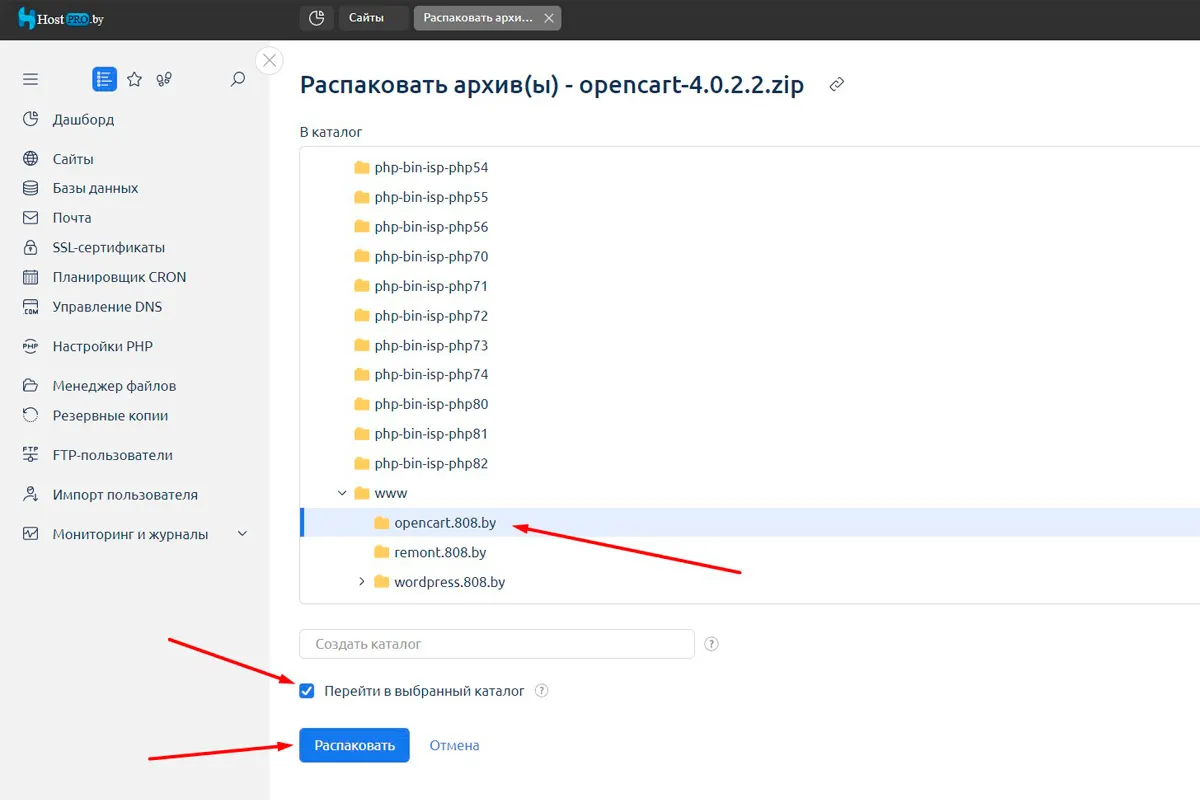The width and height of the screenshot is (1200, 800).
Task: Click help icon beside go-to-catalog checkbox
Action: 542,691
